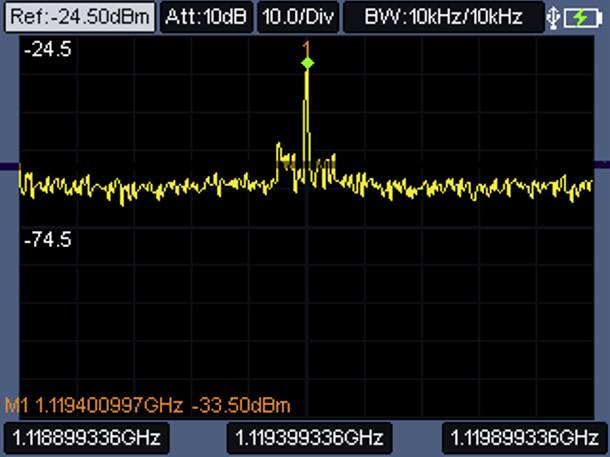Select the 10.0/Div scale setting
610x457 pixels.
coord(297,17)
